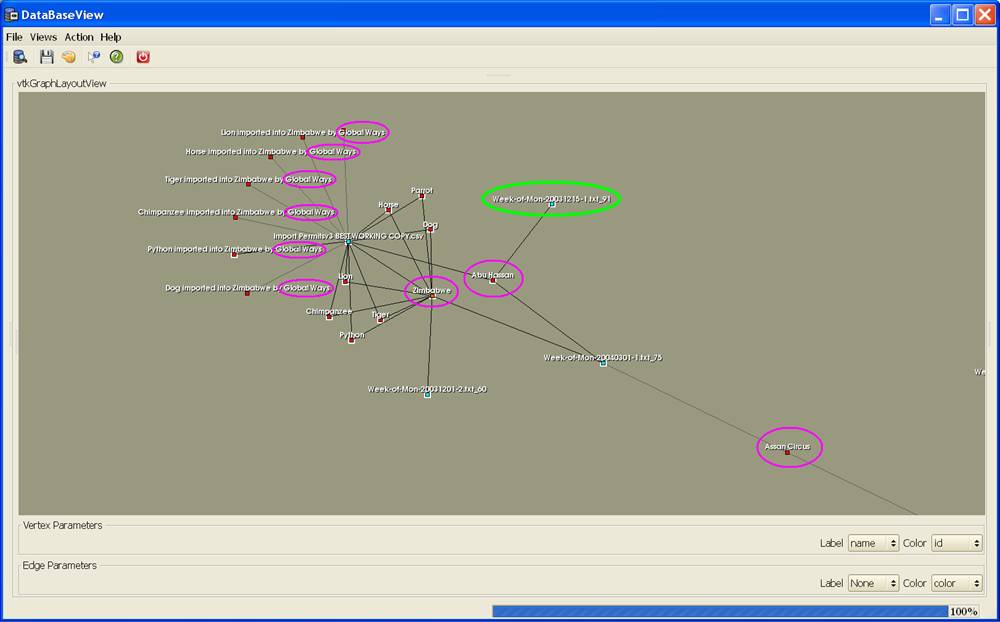
Task: Open the File menu
Action: [x=14, y=37]
